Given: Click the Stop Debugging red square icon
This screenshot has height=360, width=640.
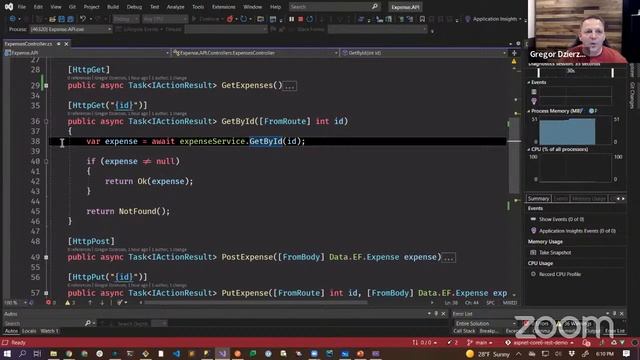Looking at the screenshot, I should click(x=300, y=19).
